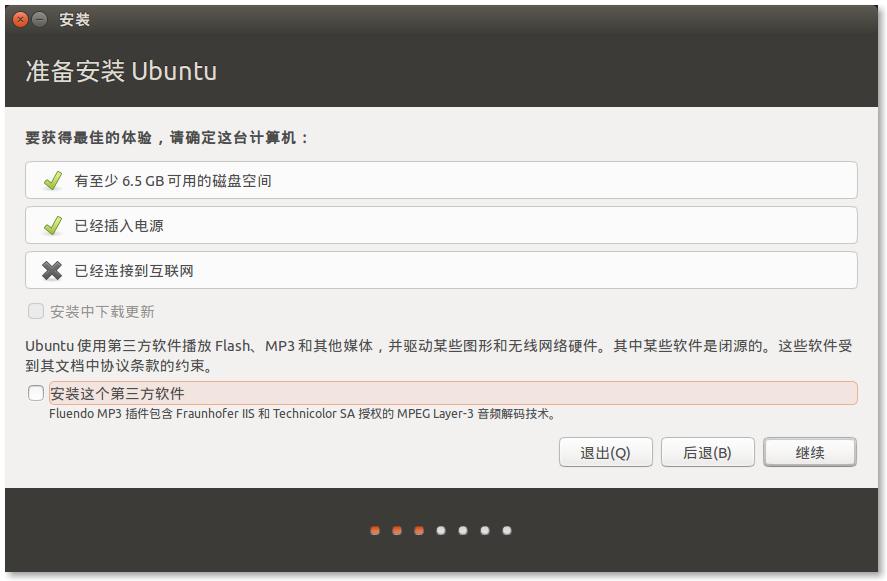Select the 已经插入电源 requirement row
The image size is (887, 581).
point(440,226)
